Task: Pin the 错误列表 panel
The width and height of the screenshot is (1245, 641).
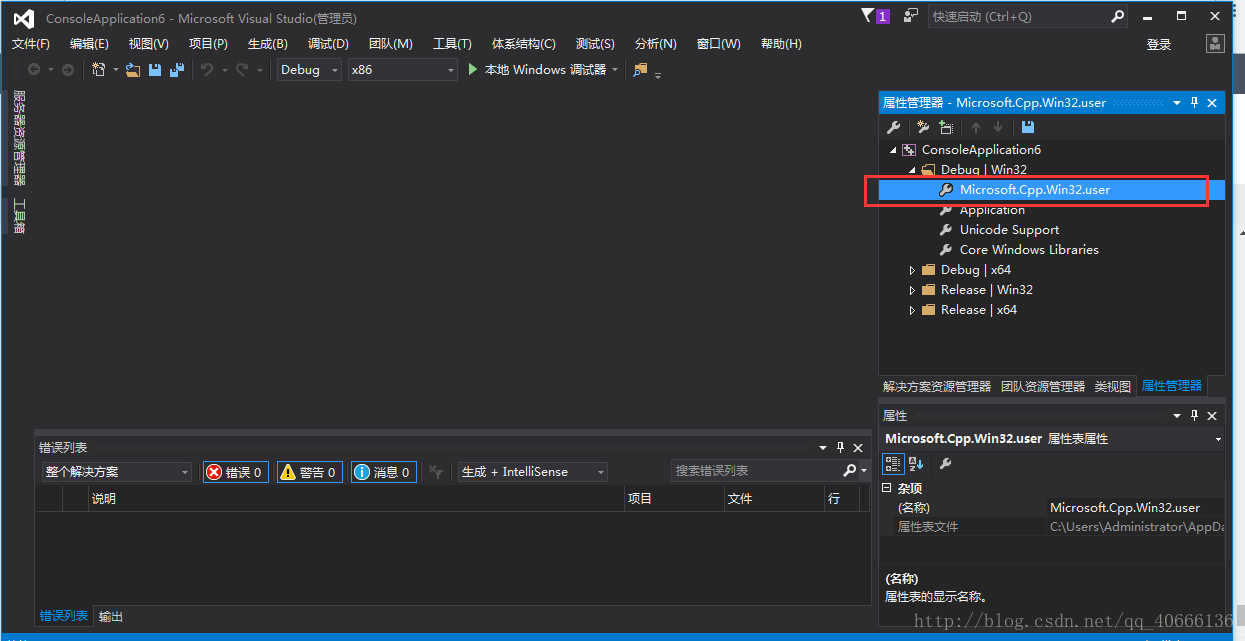Action: (x=840, y=448)
